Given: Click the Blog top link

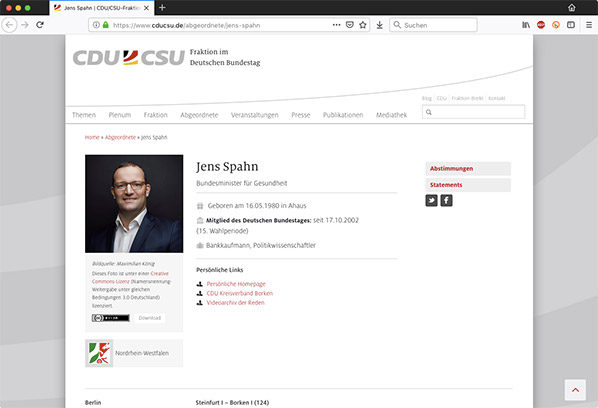Looking at the screenshot, I should click(426, 98).
